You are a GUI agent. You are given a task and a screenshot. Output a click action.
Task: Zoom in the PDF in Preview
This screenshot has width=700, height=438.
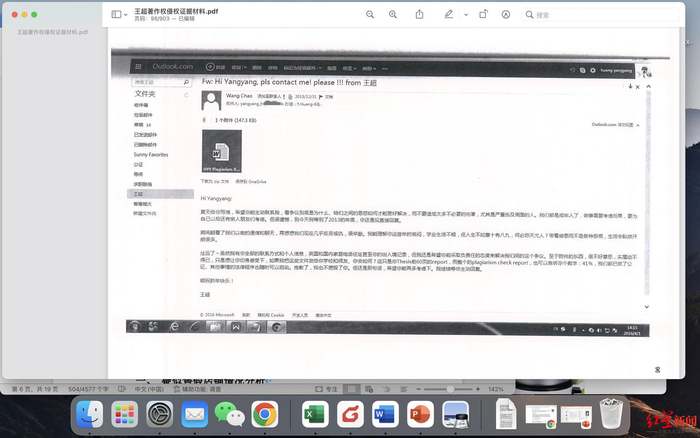393,15
